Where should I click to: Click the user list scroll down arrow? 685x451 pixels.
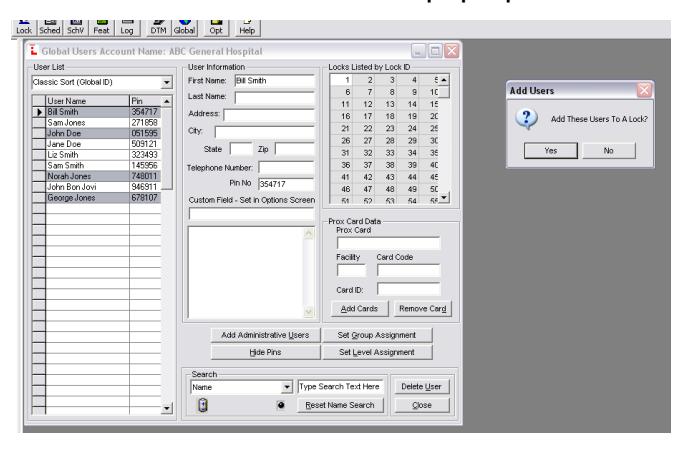click(x=166, y=409)
